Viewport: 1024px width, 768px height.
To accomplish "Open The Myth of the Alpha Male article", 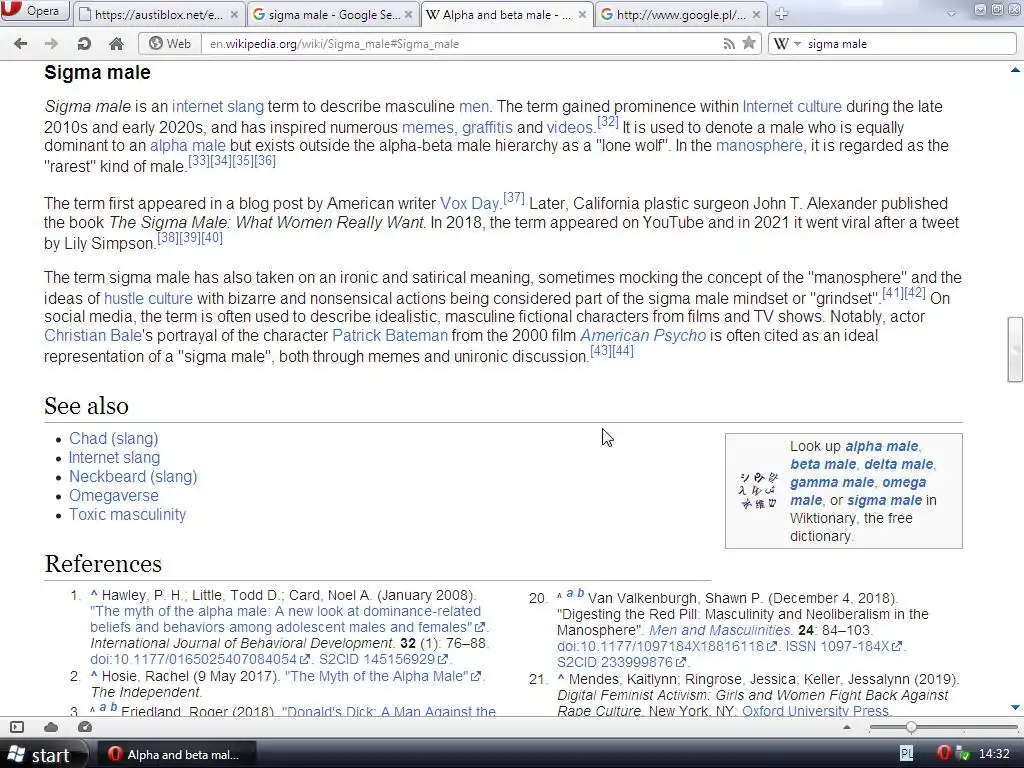I will (x=383, y=676).
